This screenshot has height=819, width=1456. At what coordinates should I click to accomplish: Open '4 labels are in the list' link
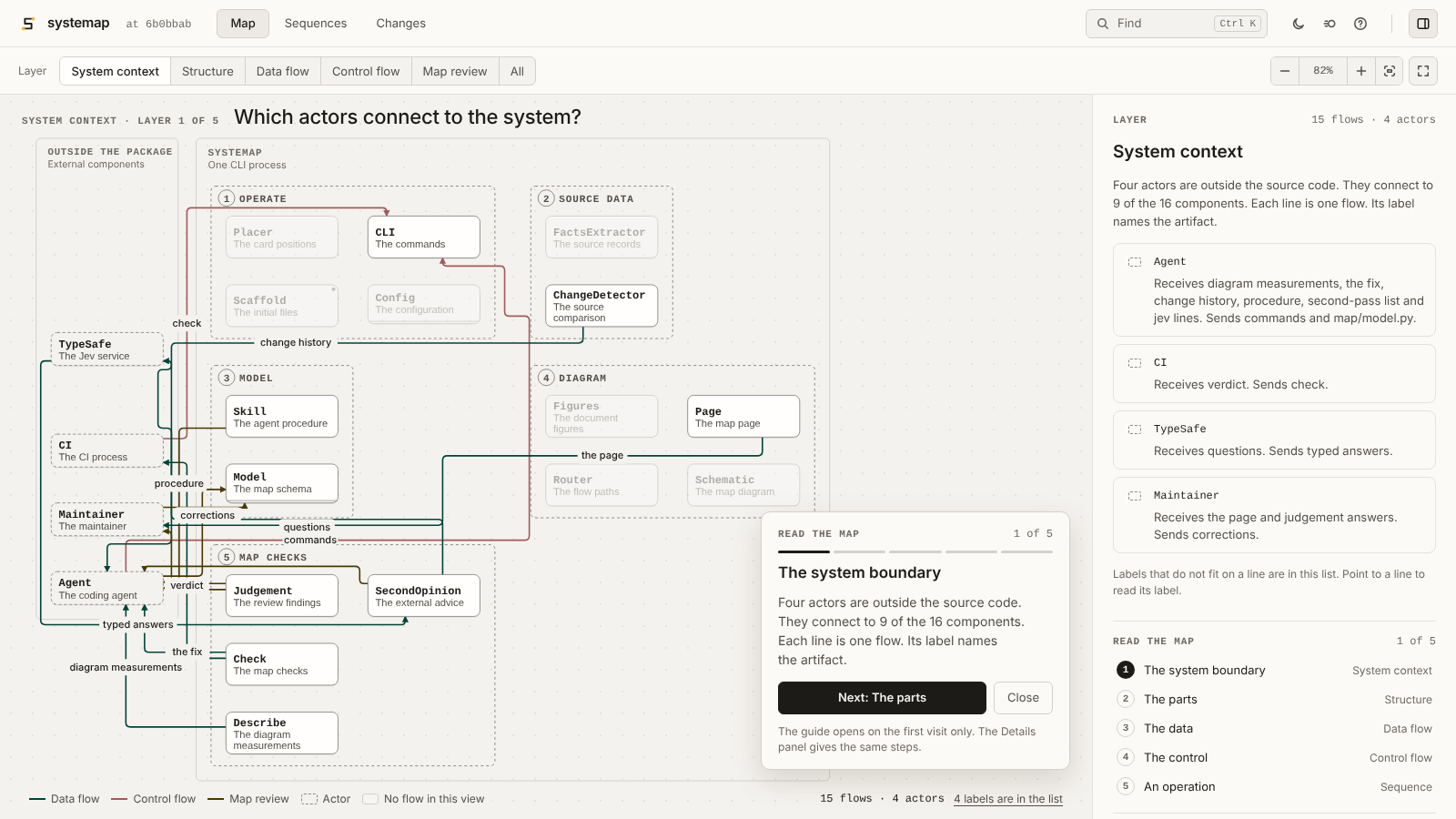point(1008,799)
